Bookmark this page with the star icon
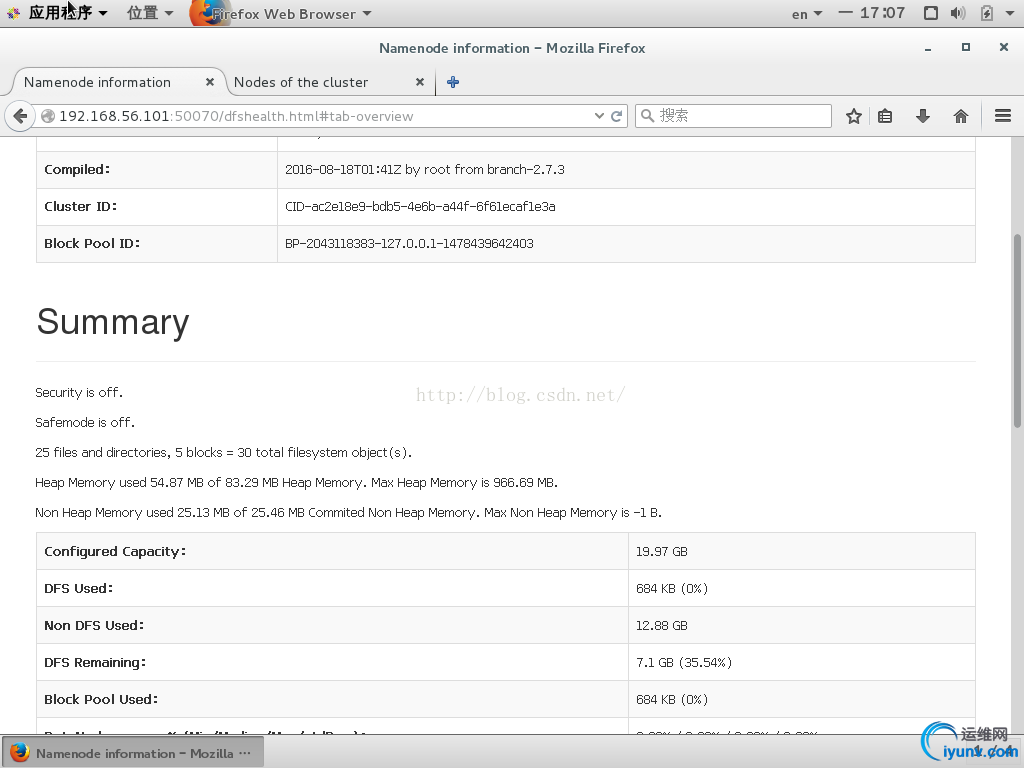Screen dimensions: 1024x768 coord(854,116)
